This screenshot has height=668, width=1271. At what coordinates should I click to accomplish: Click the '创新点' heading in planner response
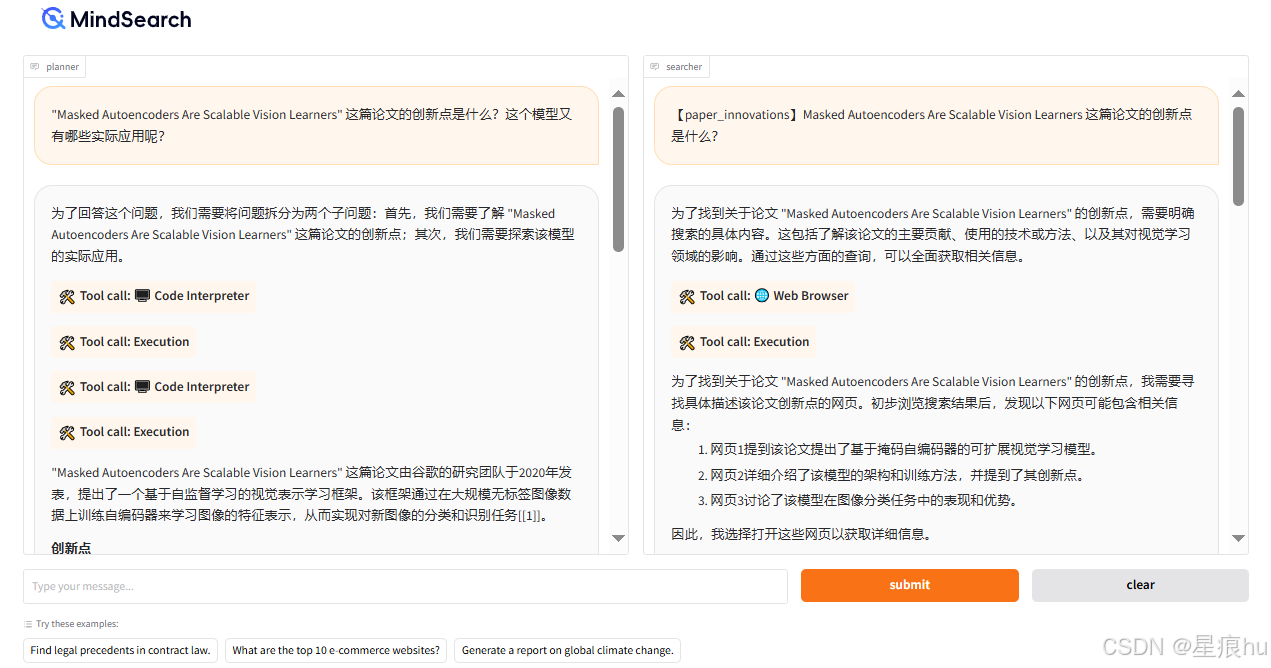[71, 548]
